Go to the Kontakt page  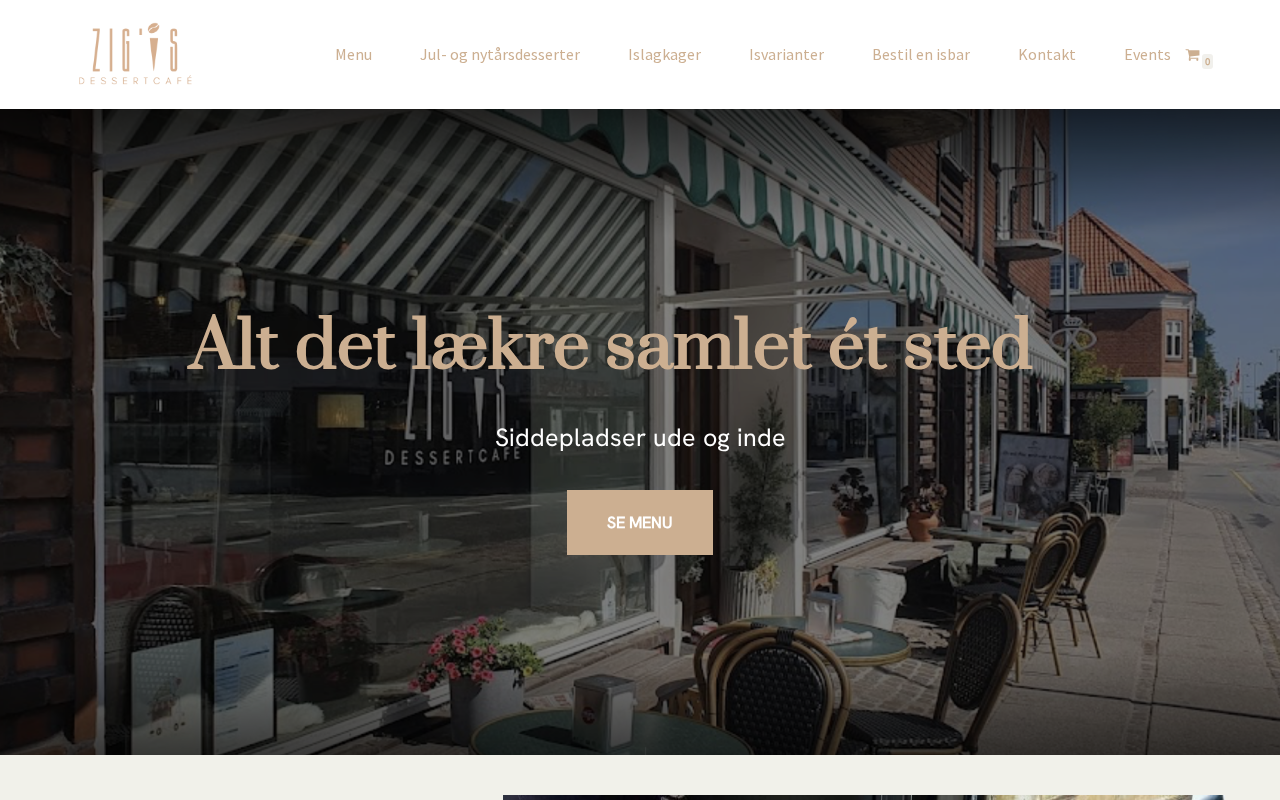click(1047, 55)
